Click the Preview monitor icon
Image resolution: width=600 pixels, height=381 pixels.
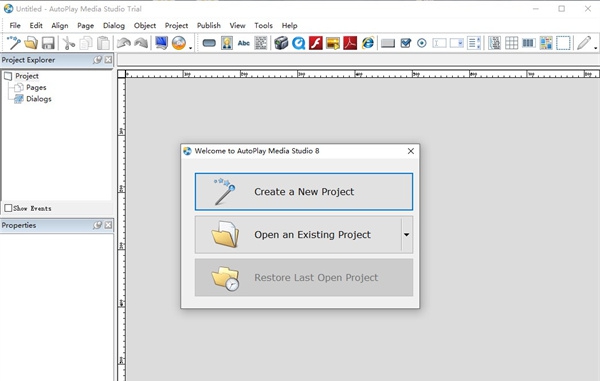pos(161,43)
